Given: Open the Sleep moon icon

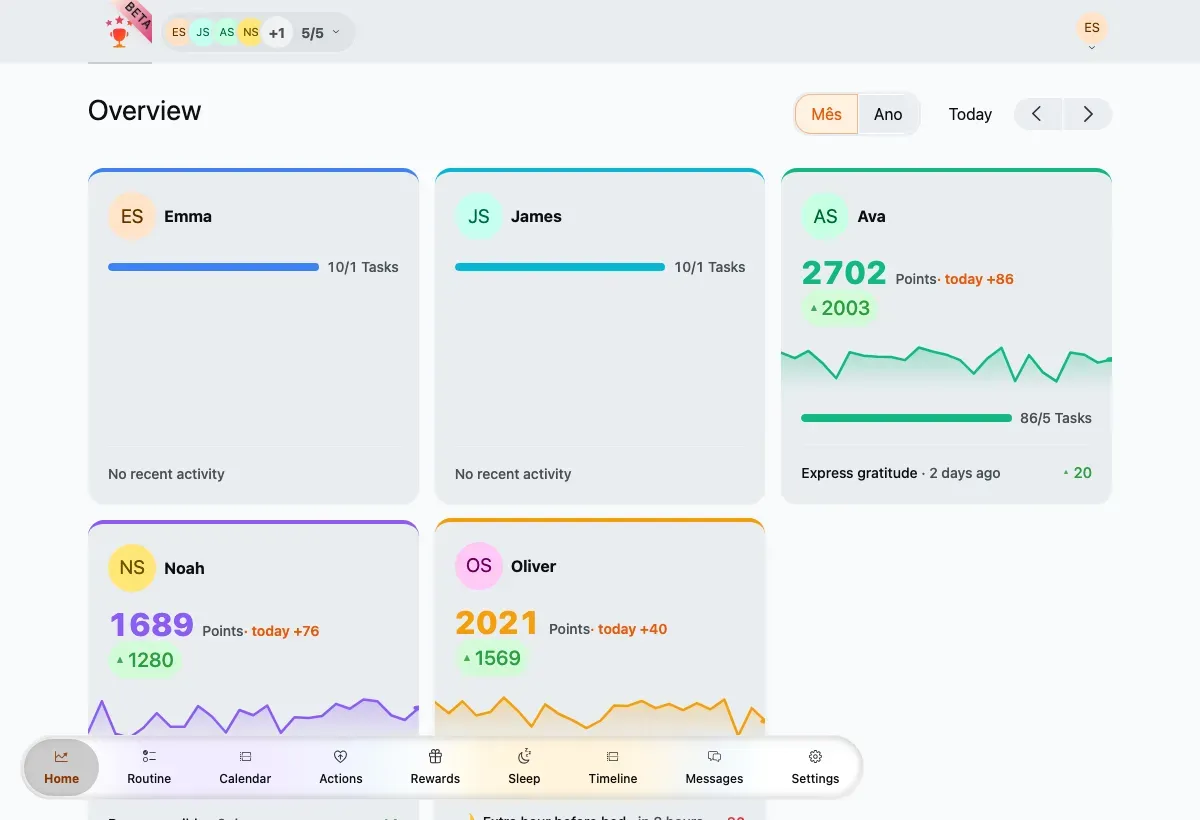Looking at the screenshot, I should (x=524, y=756).
